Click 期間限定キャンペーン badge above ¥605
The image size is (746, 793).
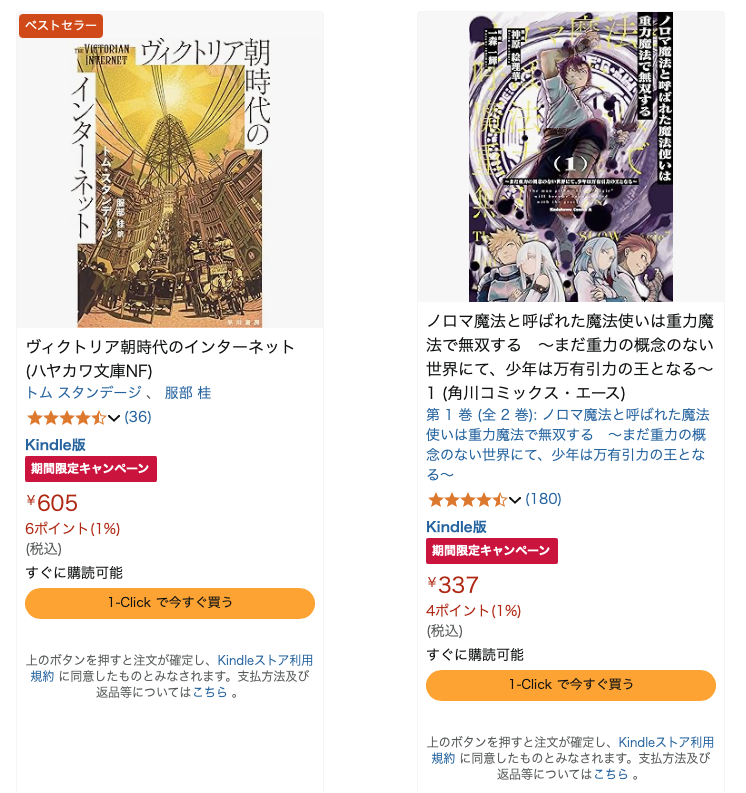coord(91,469)
